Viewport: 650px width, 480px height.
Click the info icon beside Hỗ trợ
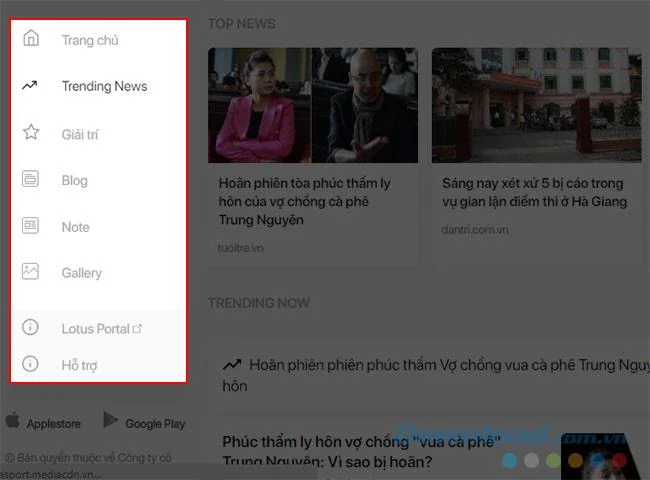pos(30,364)
